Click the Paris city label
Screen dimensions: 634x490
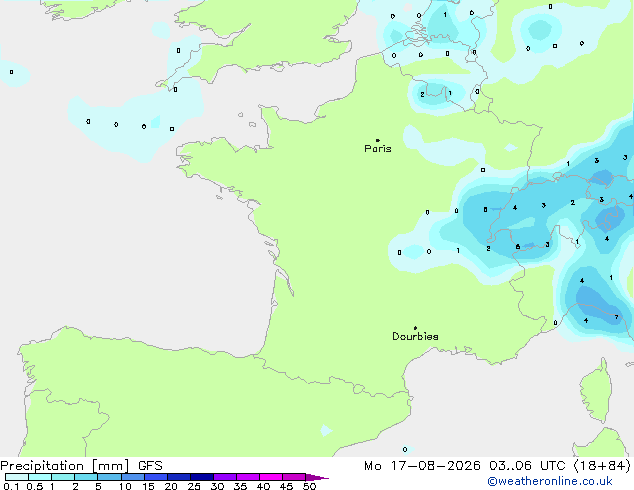pyautogui.click(x=378, y=149)
